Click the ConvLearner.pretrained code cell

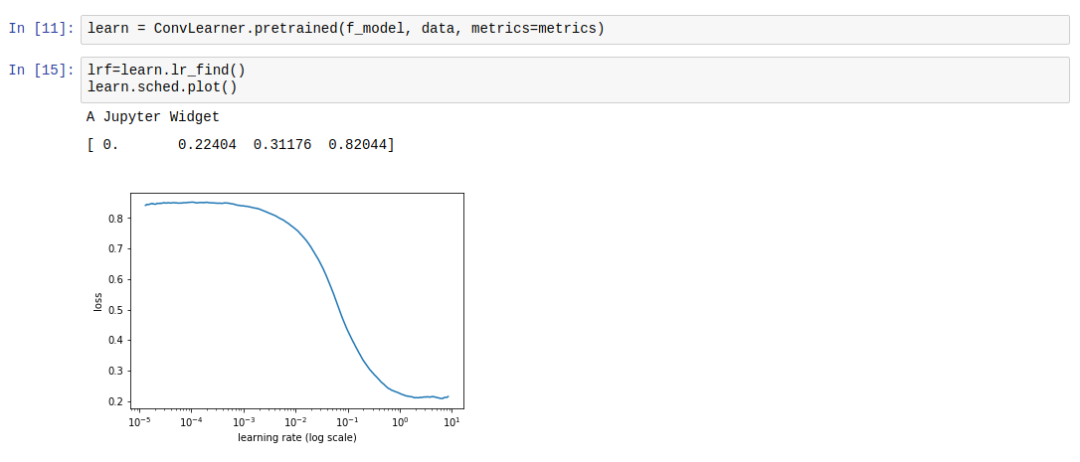coord(574,30)
